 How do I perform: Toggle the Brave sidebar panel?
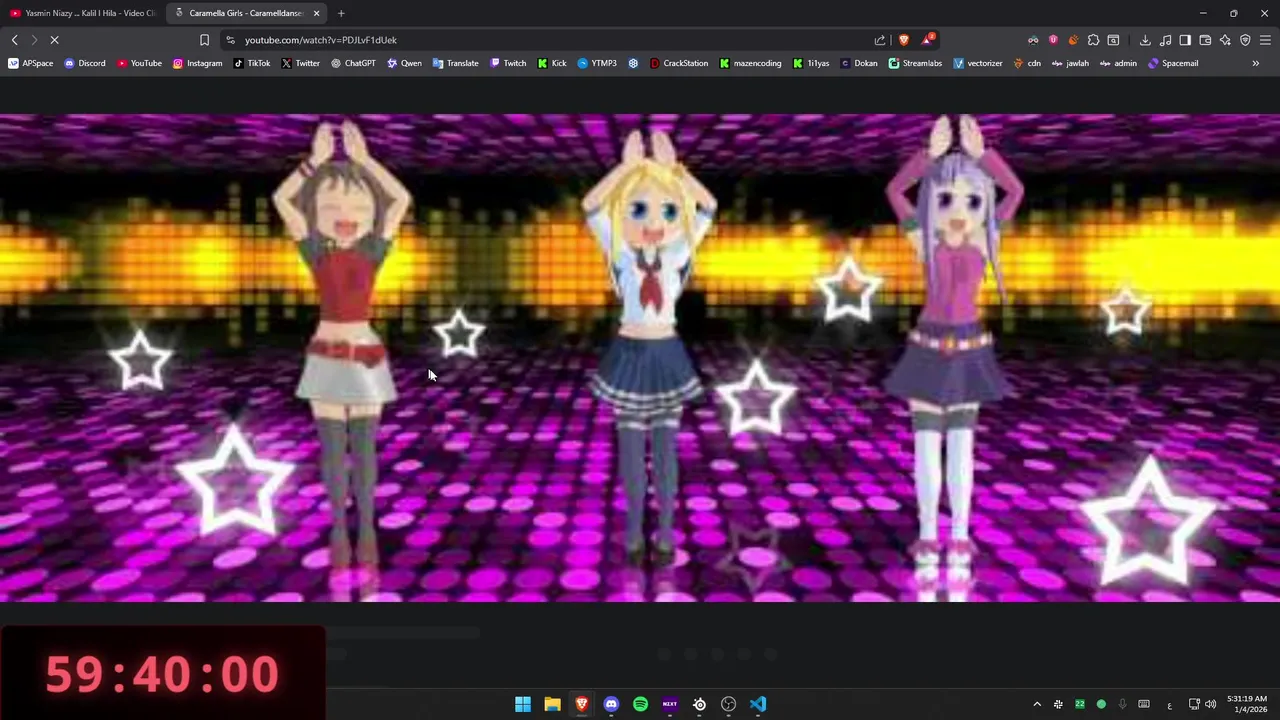[1185, 40]
